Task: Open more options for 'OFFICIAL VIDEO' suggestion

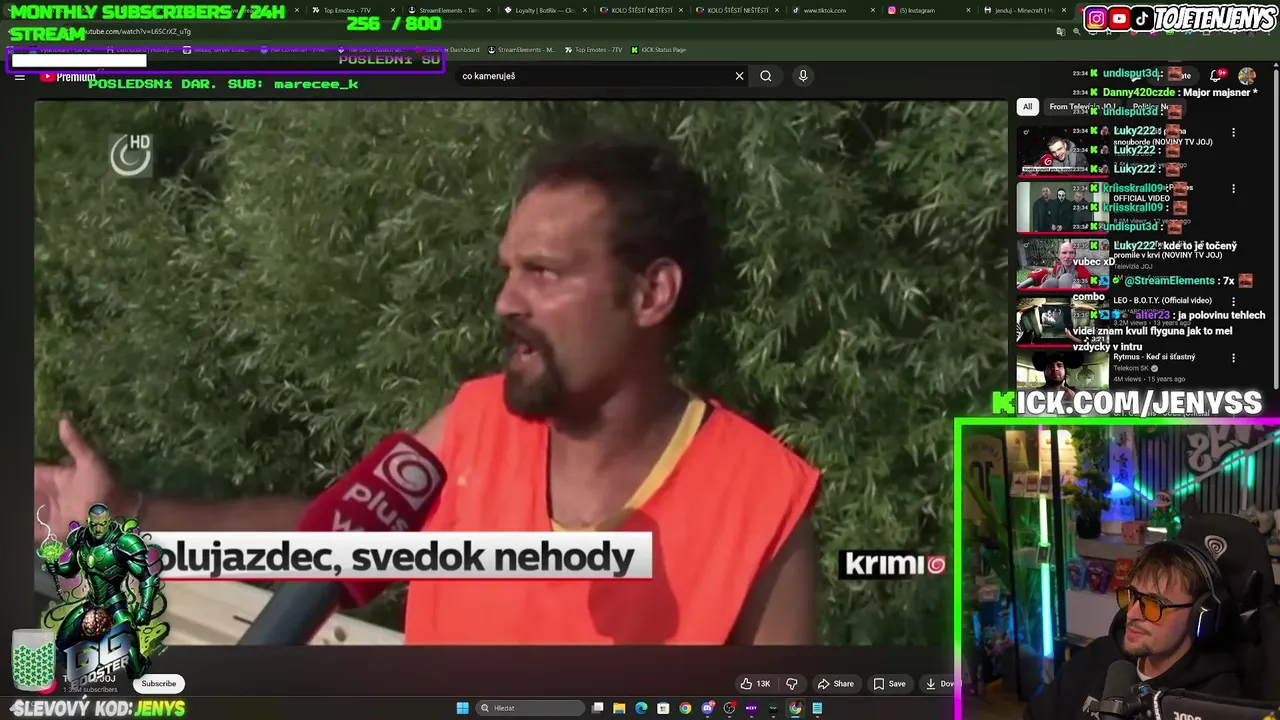Action: tap(1233, 188)
